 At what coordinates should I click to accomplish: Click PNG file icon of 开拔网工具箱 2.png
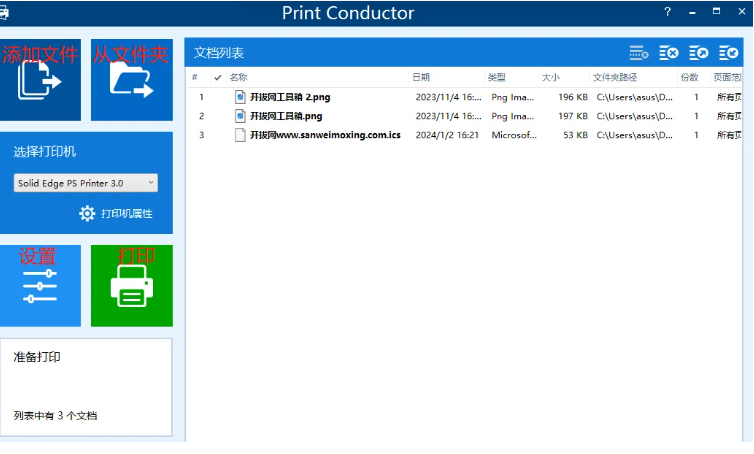(240, 97)
